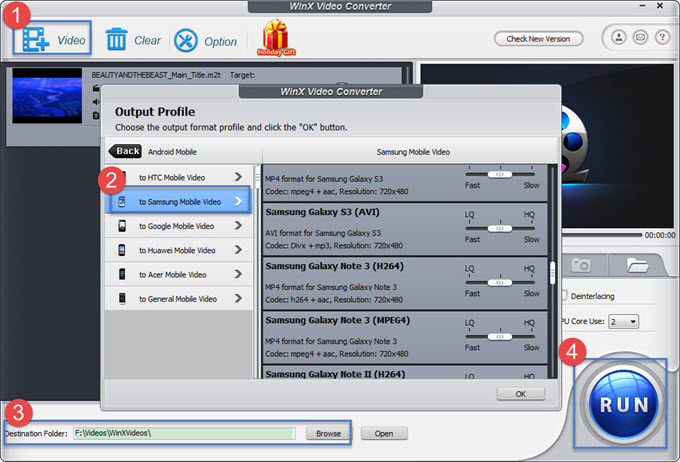Expand to HTC Mobile Video chevron
680x462 pixels.
click(x=238, y=177)
